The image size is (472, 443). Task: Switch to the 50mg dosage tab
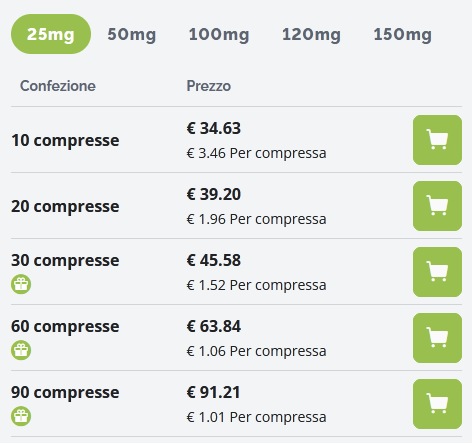click(132, 34)
